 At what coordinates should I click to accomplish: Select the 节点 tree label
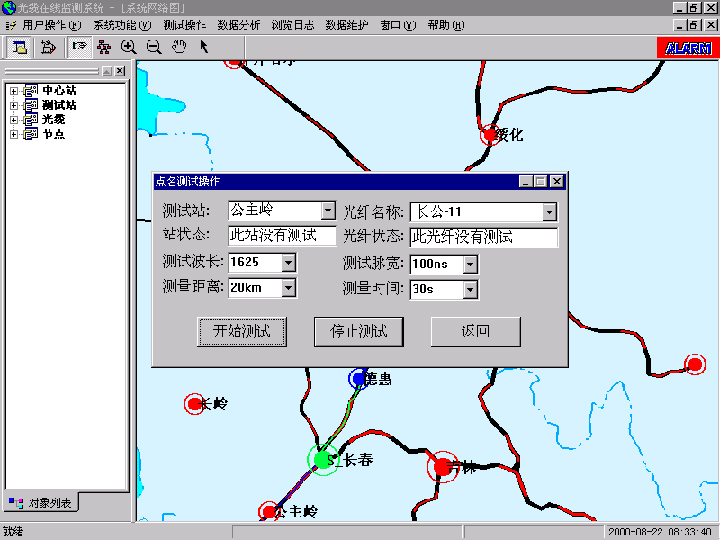pyautogui.click(x=54, y=134)
